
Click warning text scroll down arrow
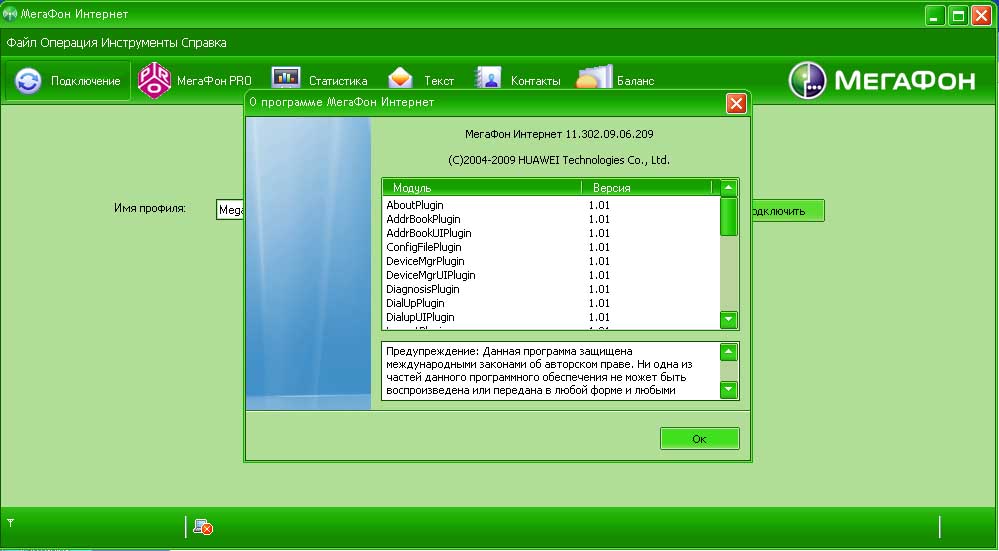(x=728, y=389)
